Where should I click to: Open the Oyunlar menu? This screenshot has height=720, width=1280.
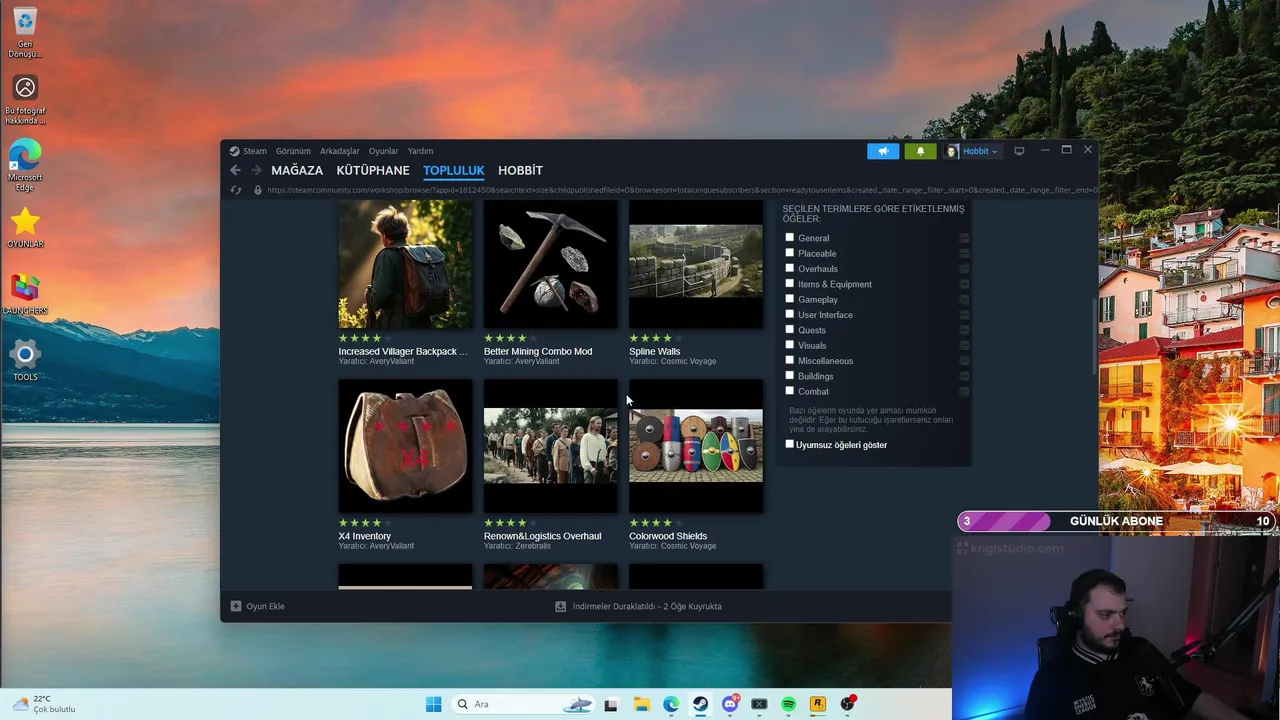383,151
